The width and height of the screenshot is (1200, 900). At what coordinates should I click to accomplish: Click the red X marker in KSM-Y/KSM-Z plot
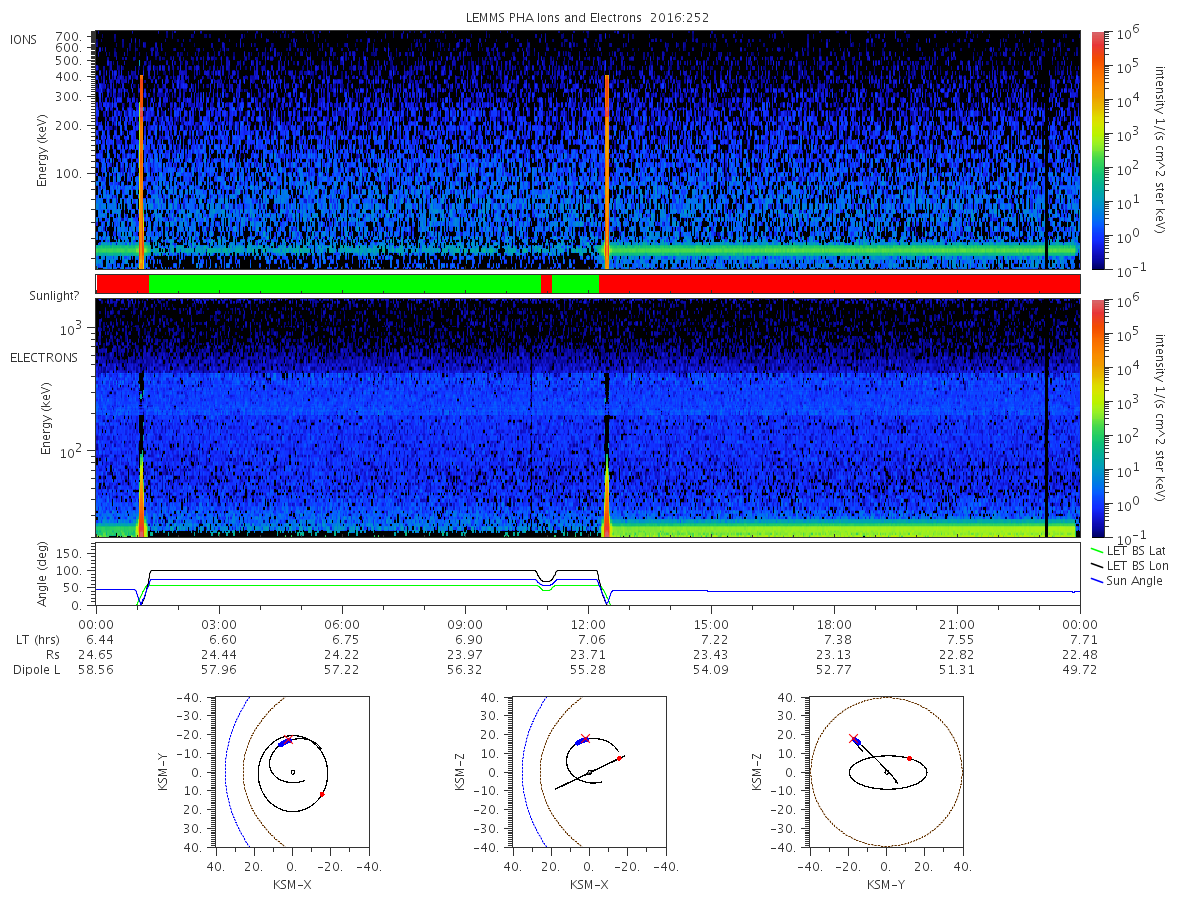[x=853, y=738]
